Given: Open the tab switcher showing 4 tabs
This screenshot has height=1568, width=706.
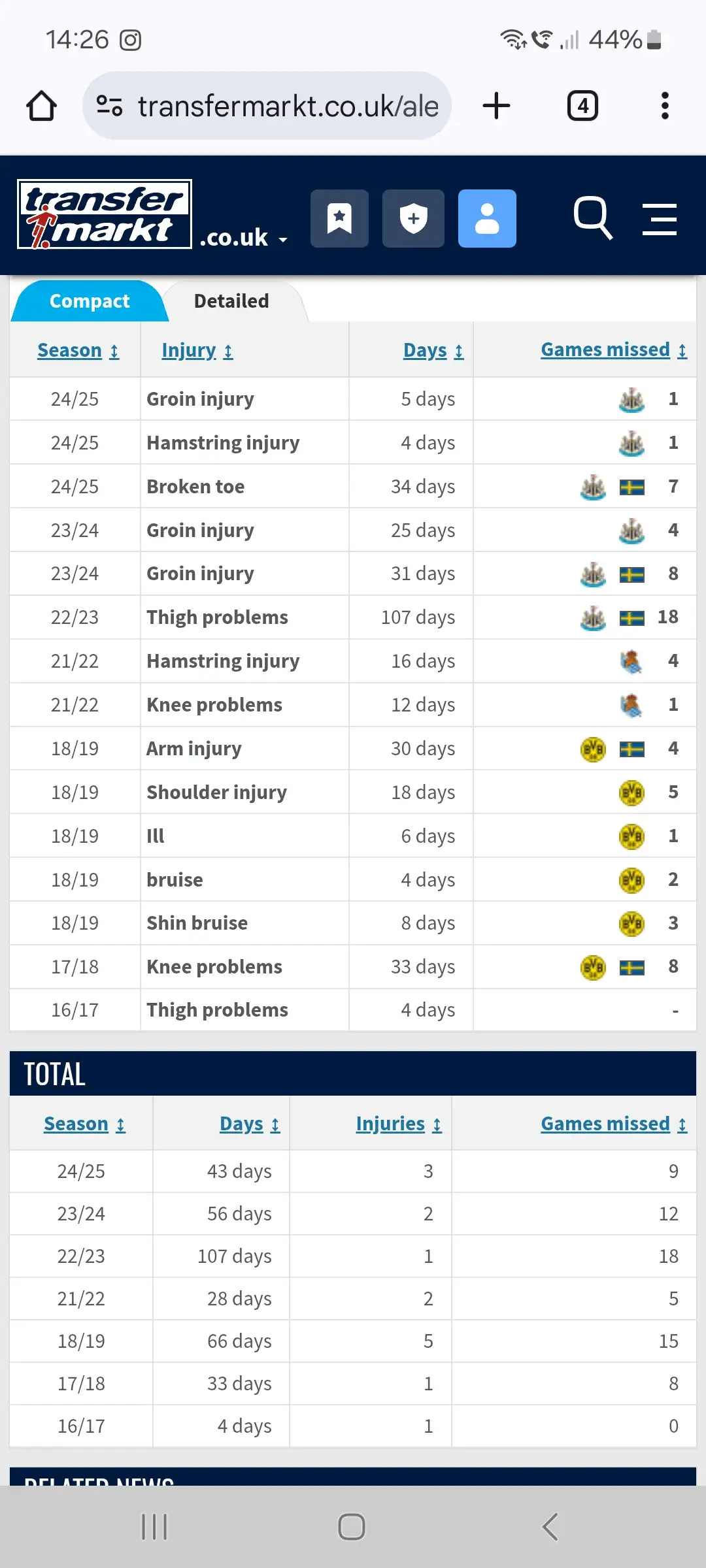Looking at the screenshot, I should 582,106.
